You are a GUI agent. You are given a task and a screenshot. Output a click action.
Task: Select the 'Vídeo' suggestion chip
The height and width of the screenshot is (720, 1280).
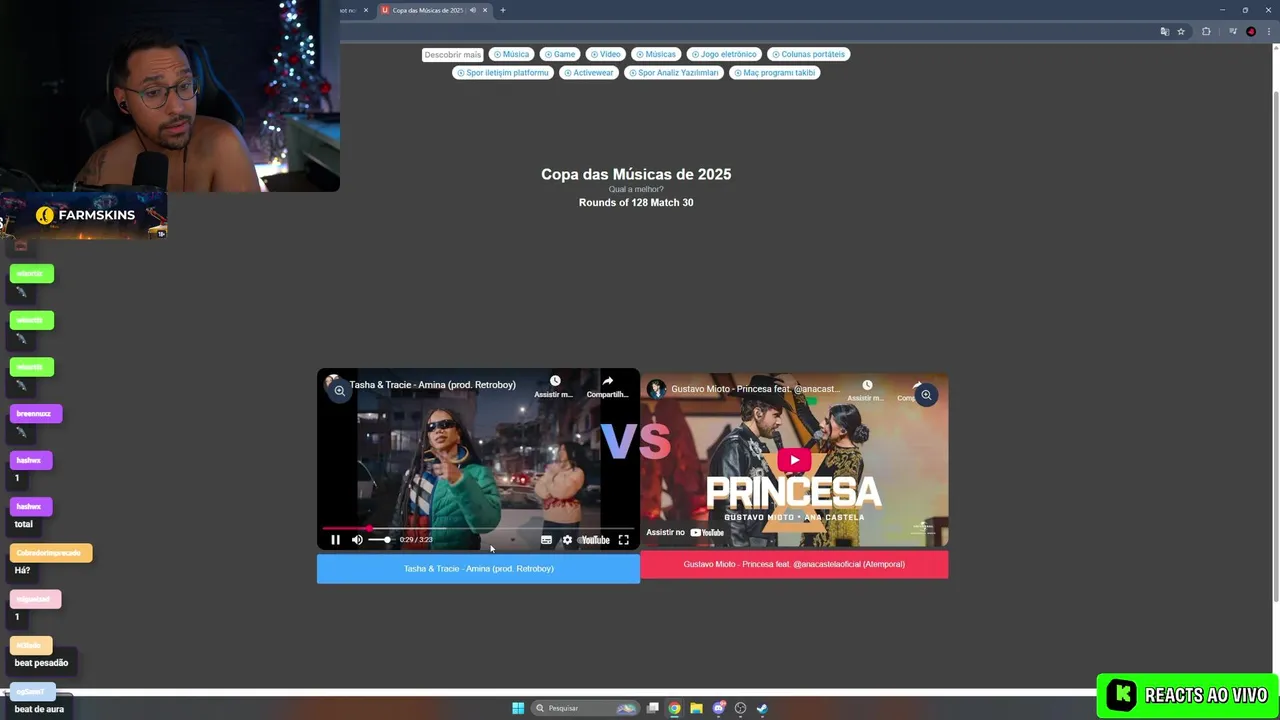click(x=605, y=54)
